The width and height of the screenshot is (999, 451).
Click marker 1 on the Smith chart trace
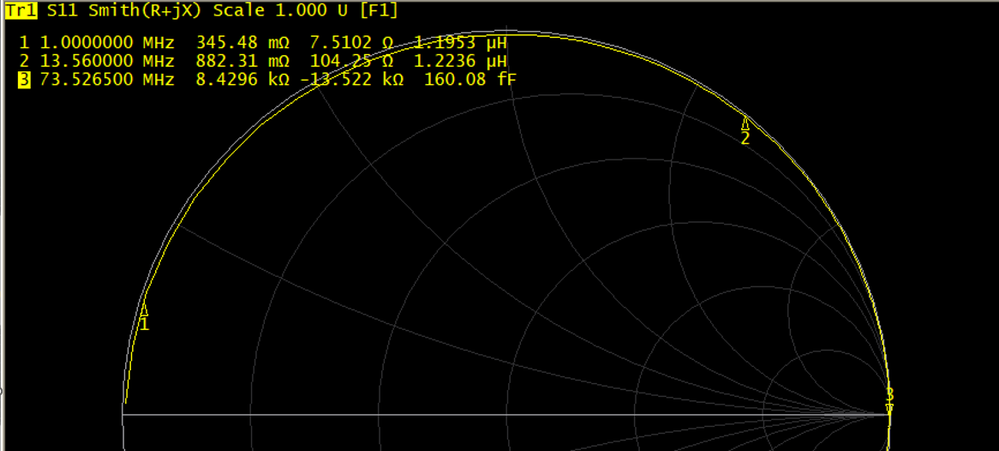(145, 317)
